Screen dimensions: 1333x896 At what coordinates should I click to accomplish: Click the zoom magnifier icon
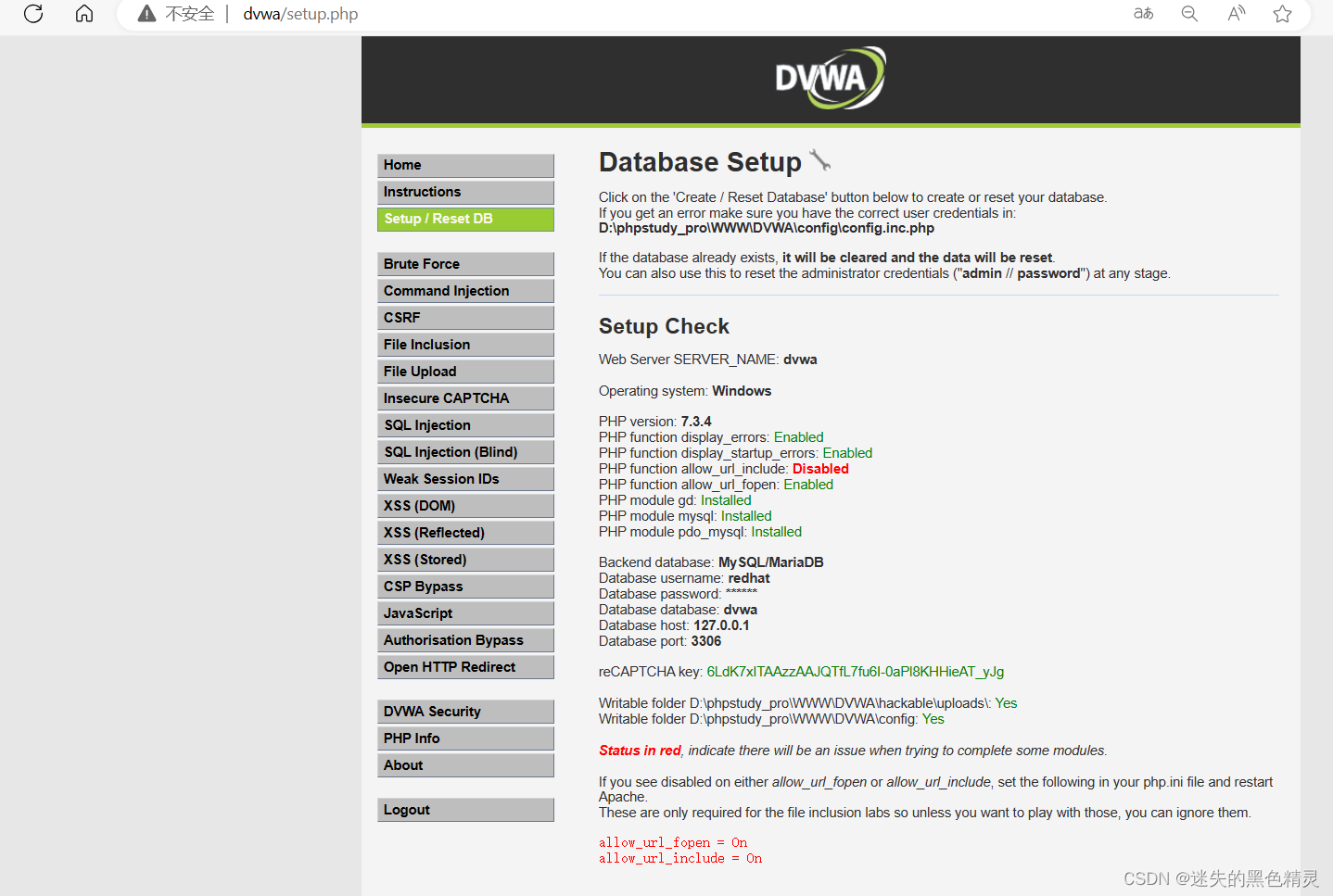pyautogui.click(x=1189, y=14)
